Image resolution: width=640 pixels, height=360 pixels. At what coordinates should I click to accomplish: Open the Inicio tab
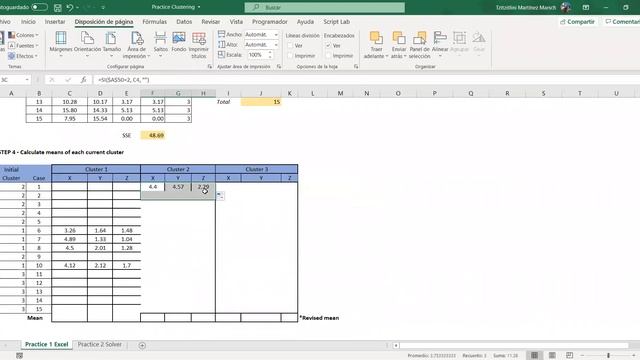(28, 22)
